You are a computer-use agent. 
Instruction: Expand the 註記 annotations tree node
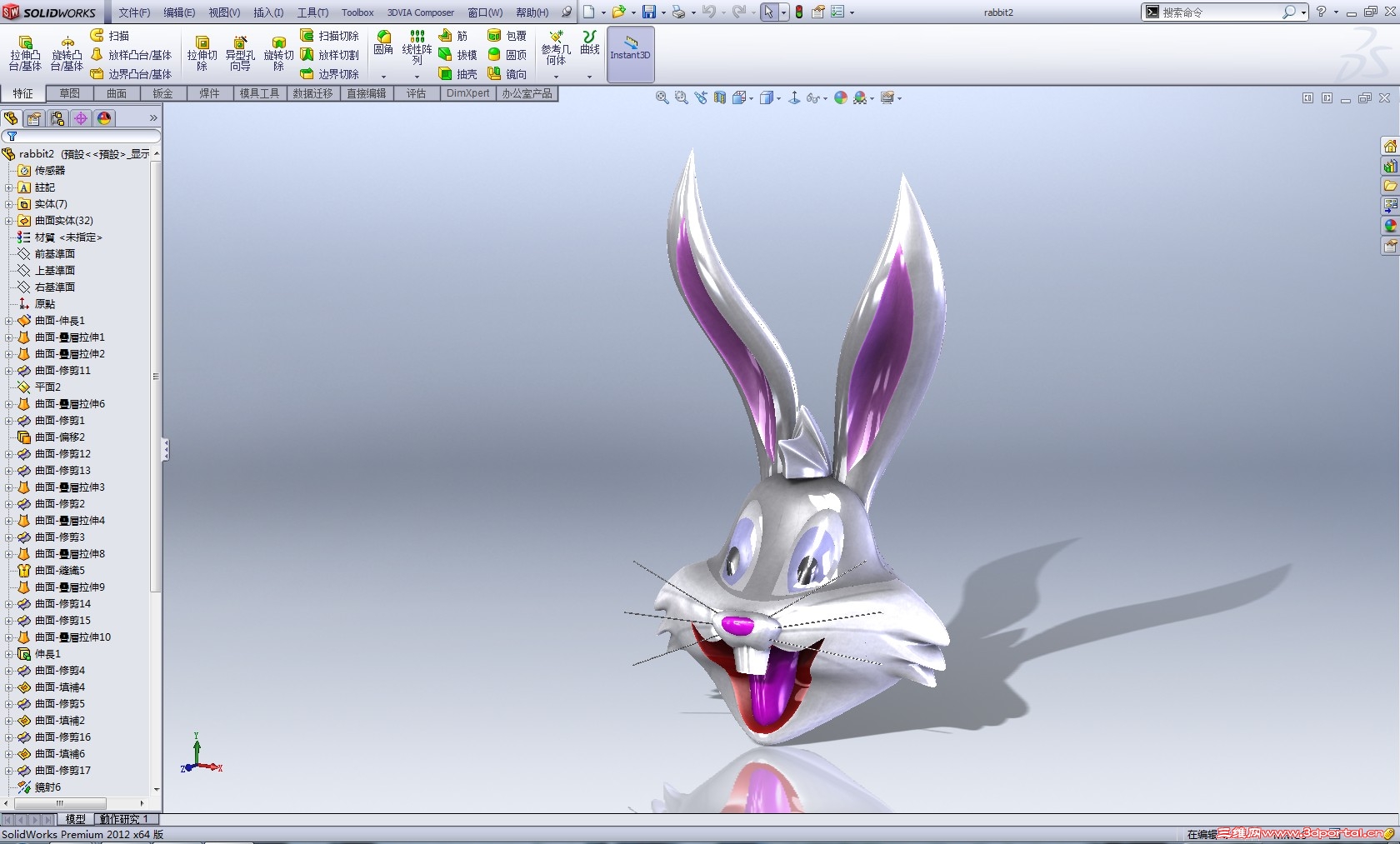tap(9, 187)
